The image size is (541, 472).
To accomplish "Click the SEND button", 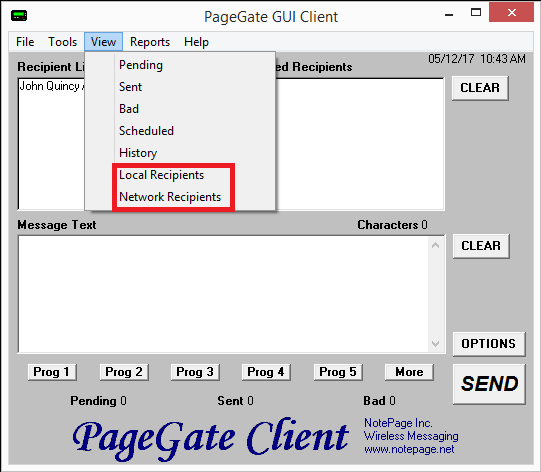I will [489, 384].
